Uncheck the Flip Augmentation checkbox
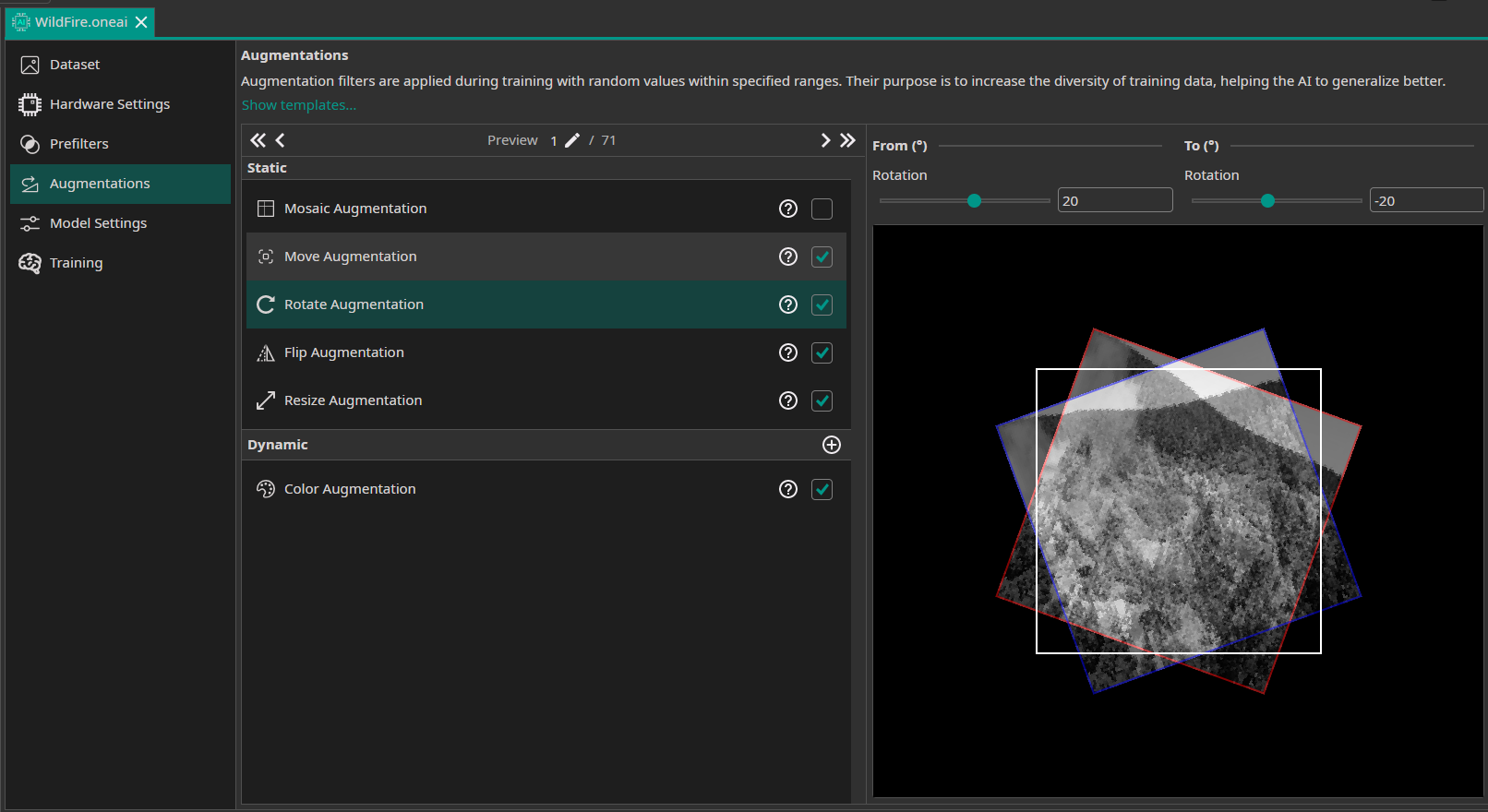The image size is (1488, 812). (822, 352)
